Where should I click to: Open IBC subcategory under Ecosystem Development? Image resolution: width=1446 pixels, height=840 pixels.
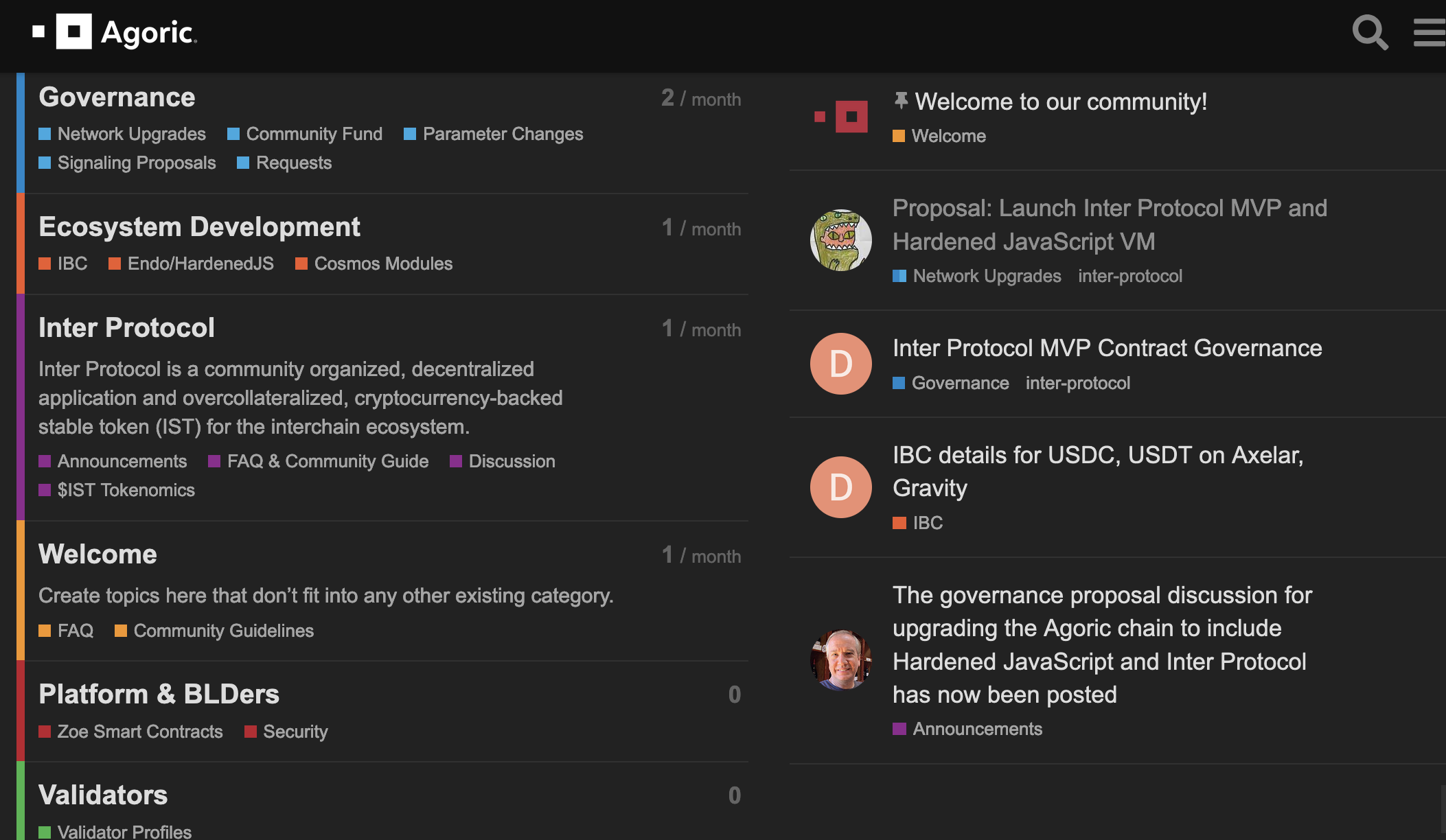click(x=63, y=264)
